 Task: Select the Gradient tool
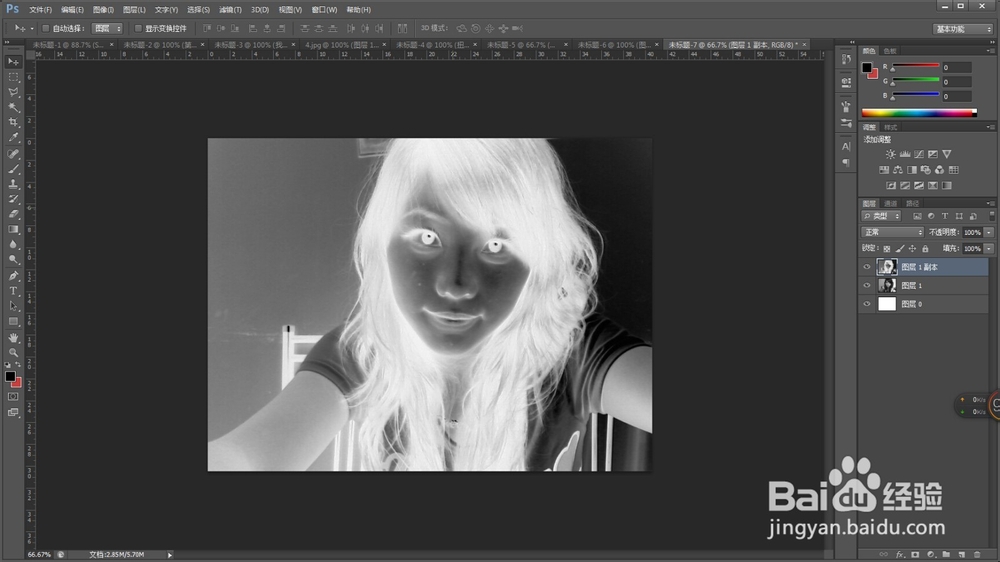[x=13, y=230]
